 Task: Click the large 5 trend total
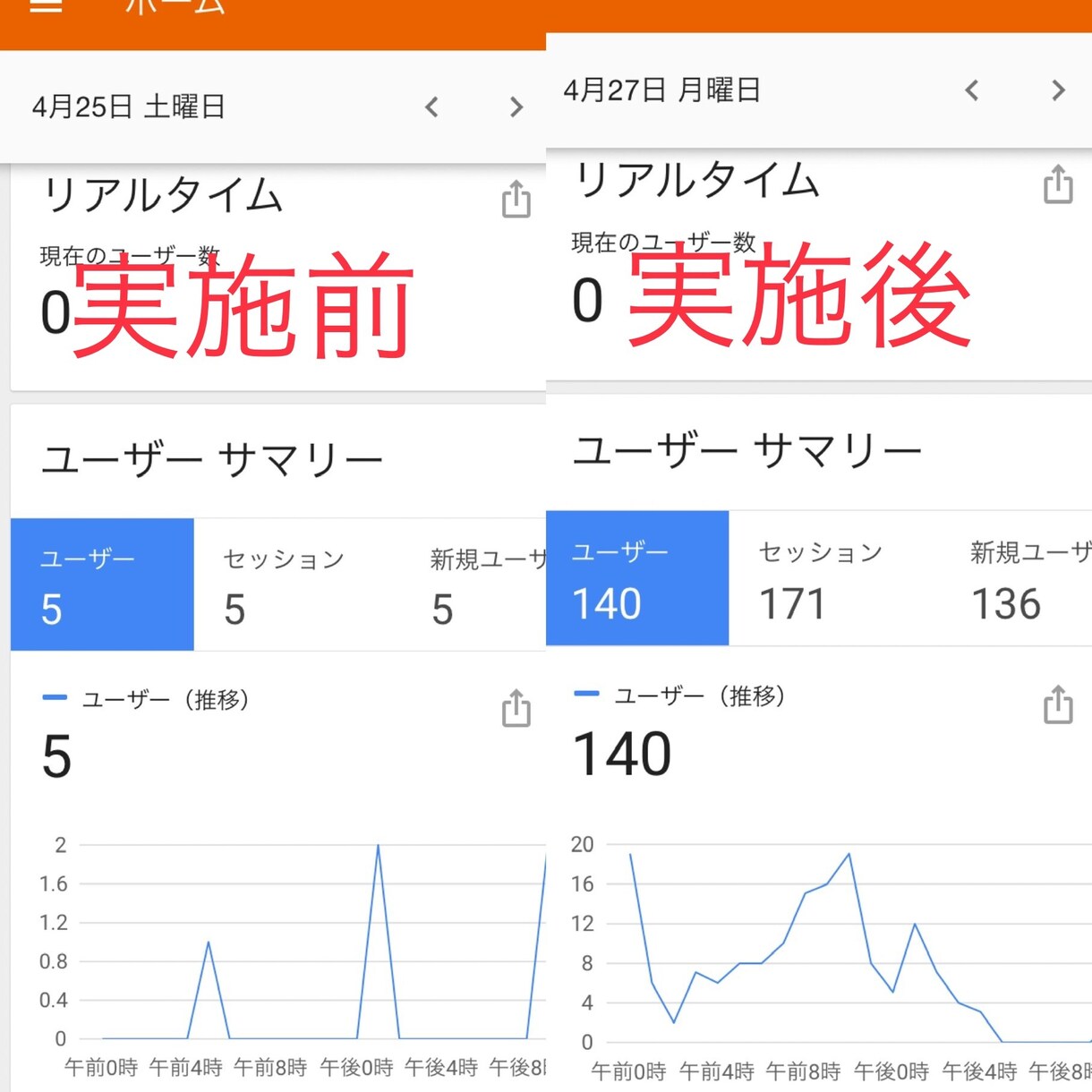(56, 757)
